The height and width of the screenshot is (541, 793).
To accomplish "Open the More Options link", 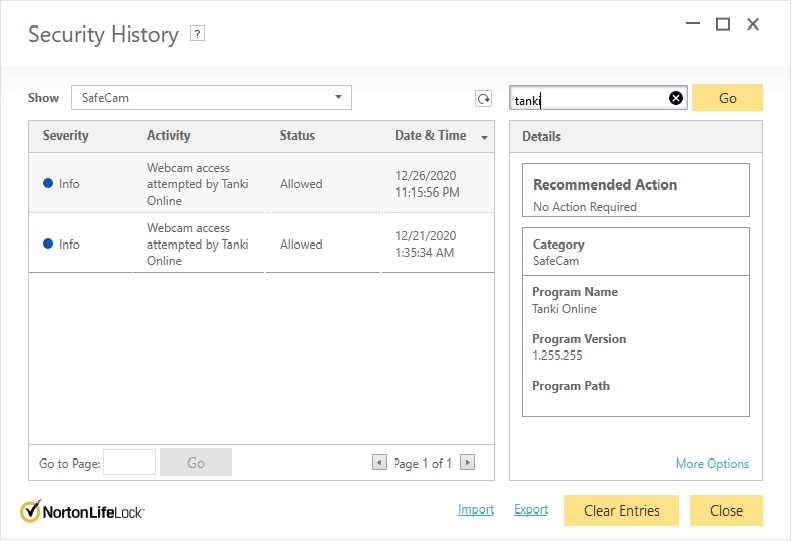I will click(712, 463).
